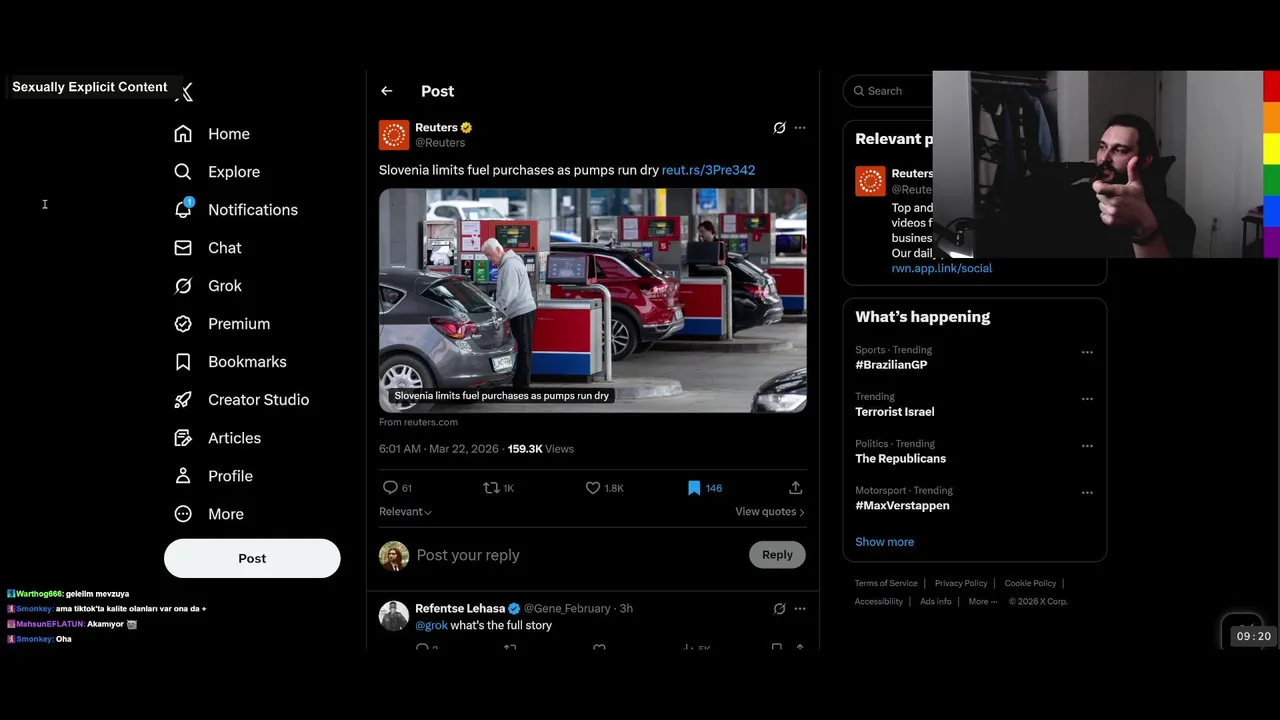Open Terms of Service footer link
The image size is (1280, 720).
886,583
